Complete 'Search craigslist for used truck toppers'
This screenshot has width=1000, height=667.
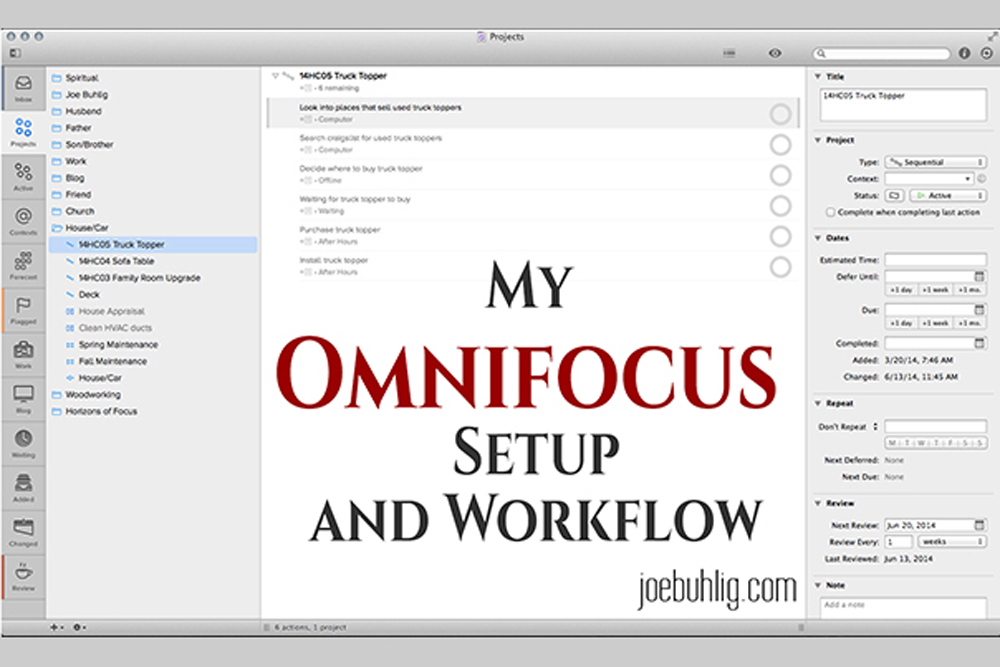[781, 145]
